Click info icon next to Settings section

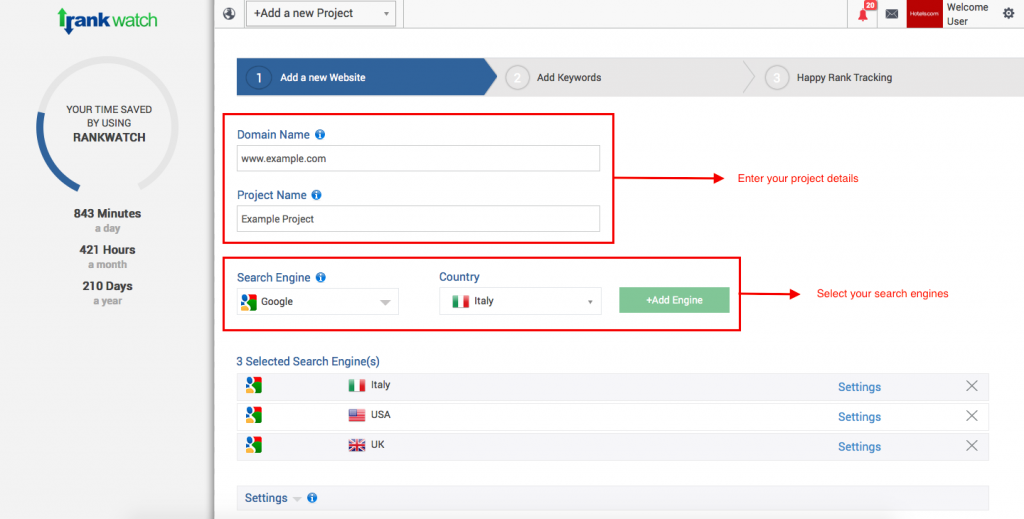click(x=312, y=498)
